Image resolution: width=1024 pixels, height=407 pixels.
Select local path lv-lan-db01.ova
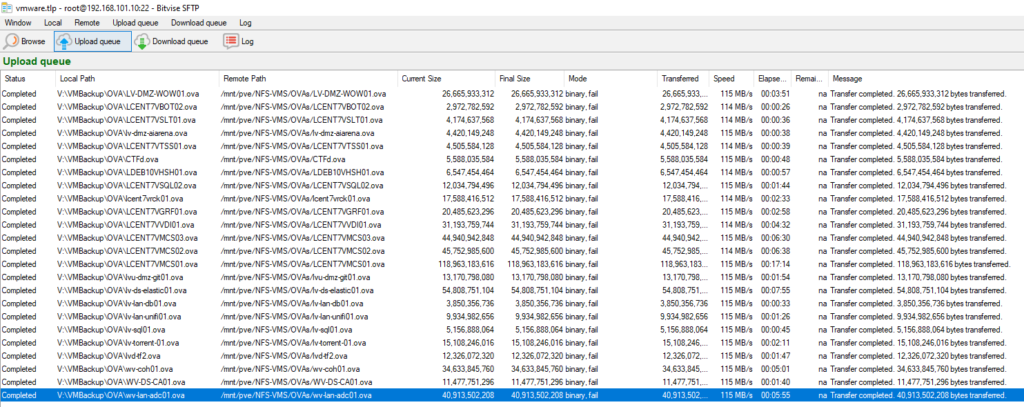tap(118, 303)
